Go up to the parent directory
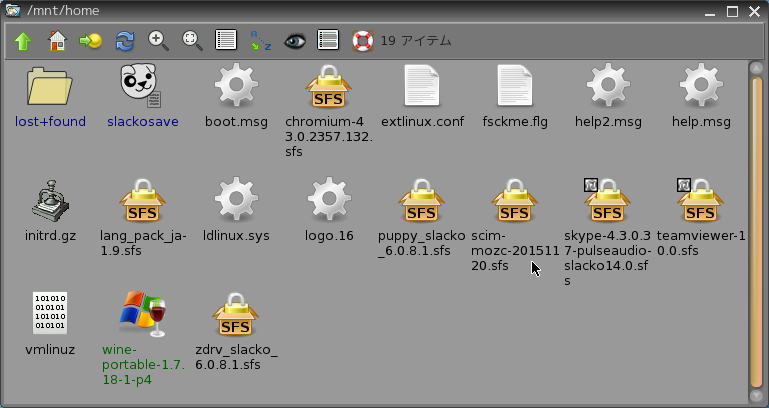The width and height of the screenshot is (769, 408). pos(23,41)
